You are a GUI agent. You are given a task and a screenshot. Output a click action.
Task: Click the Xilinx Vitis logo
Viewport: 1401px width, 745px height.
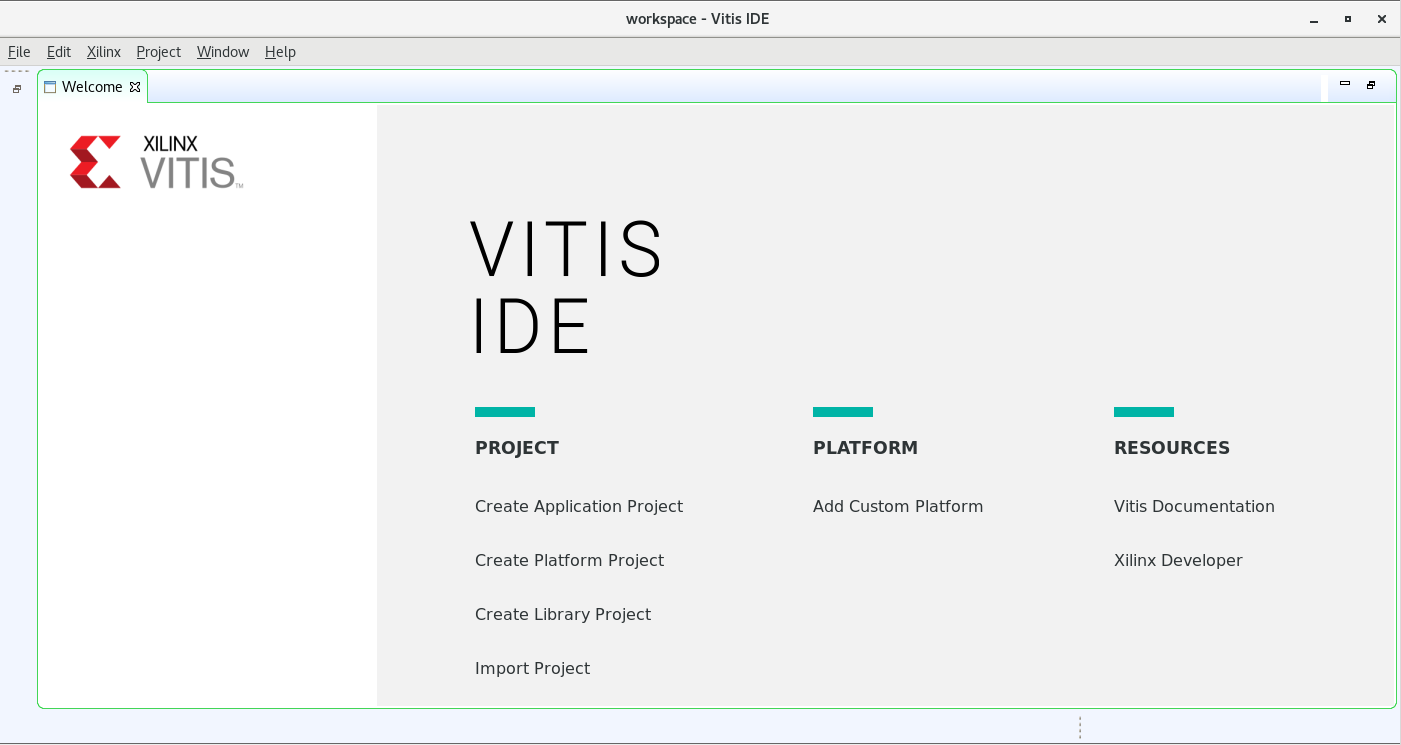(156, 162)
